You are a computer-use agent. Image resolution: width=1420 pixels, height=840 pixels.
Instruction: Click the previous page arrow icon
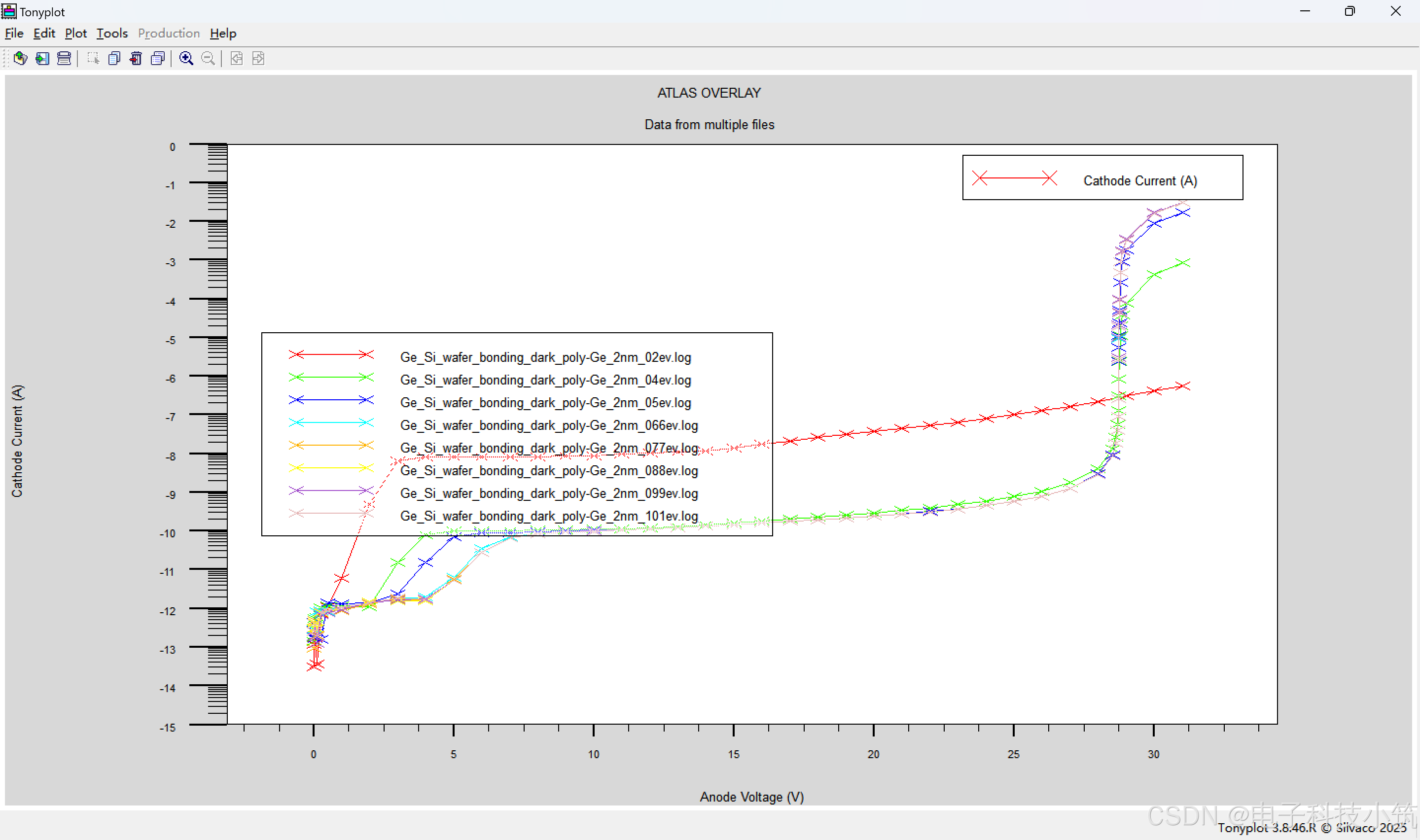[237, 58]
